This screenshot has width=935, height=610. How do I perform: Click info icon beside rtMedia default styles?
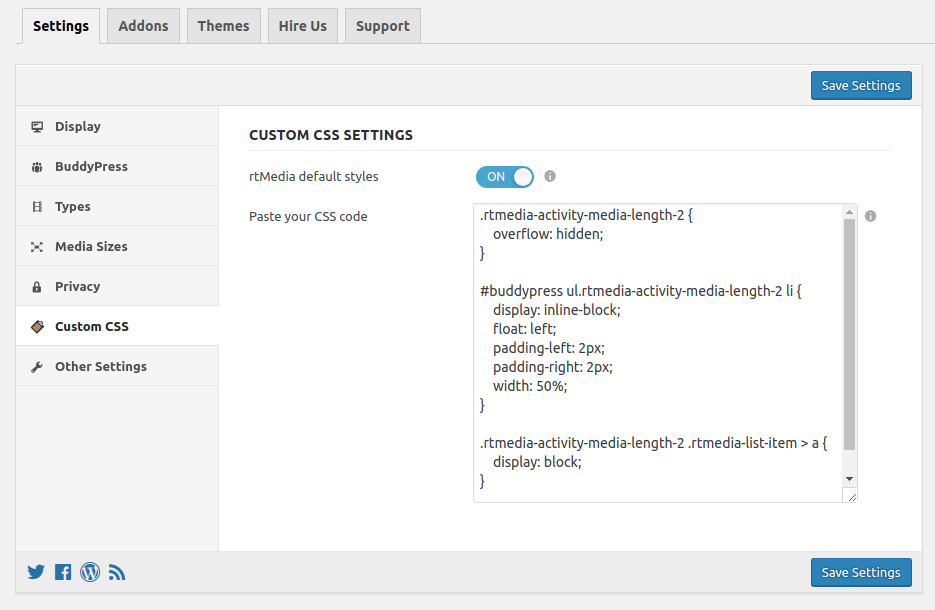(550, 176)
